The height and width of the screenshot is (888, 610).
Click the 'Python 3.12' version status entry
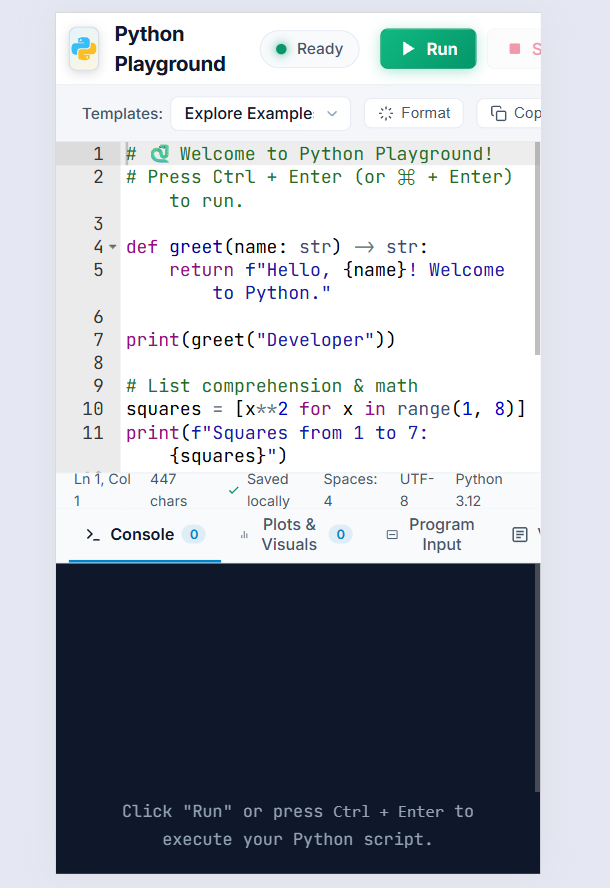click(479, 490)
